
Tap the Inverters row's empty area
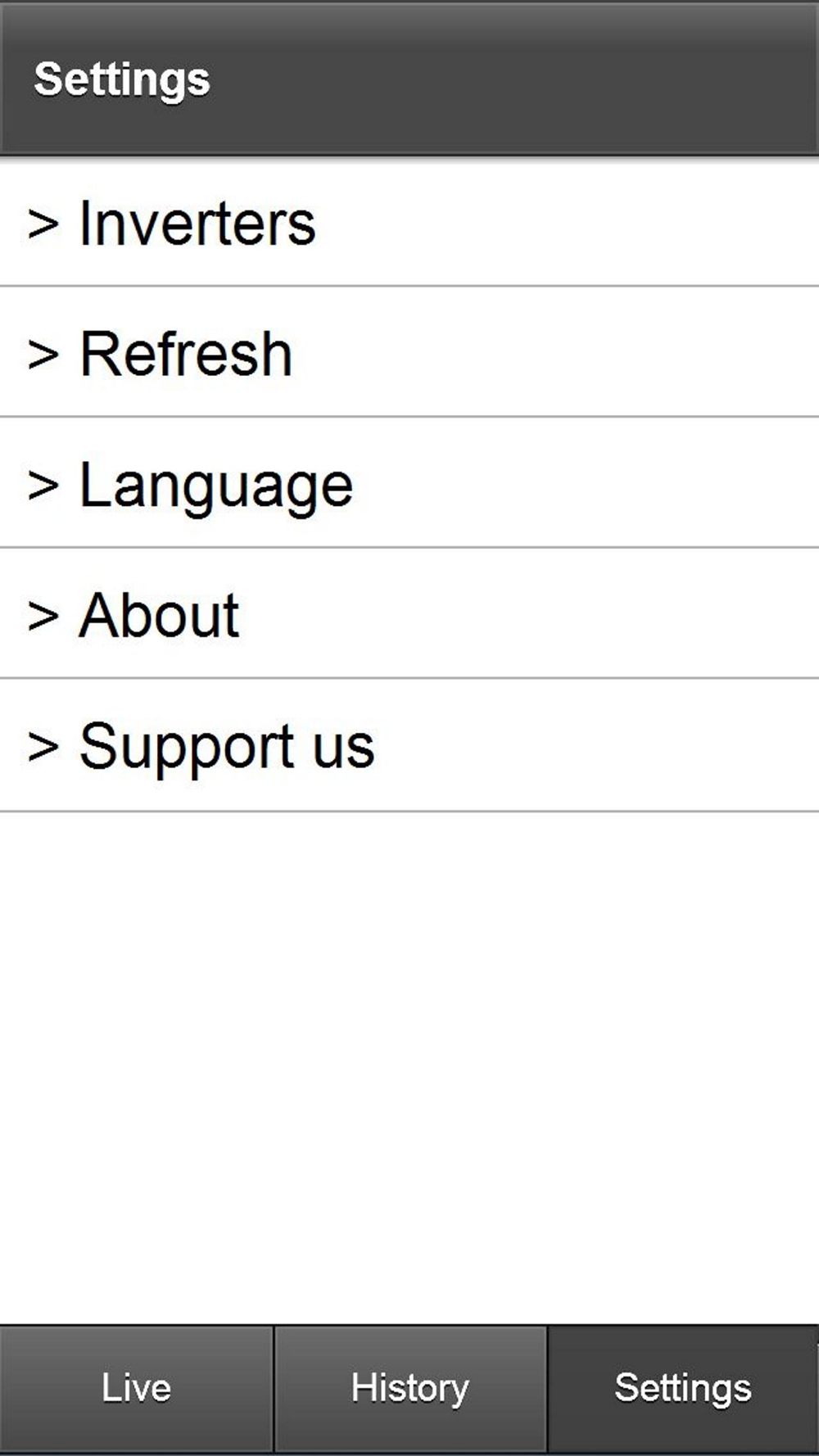(x=573, y=224)
